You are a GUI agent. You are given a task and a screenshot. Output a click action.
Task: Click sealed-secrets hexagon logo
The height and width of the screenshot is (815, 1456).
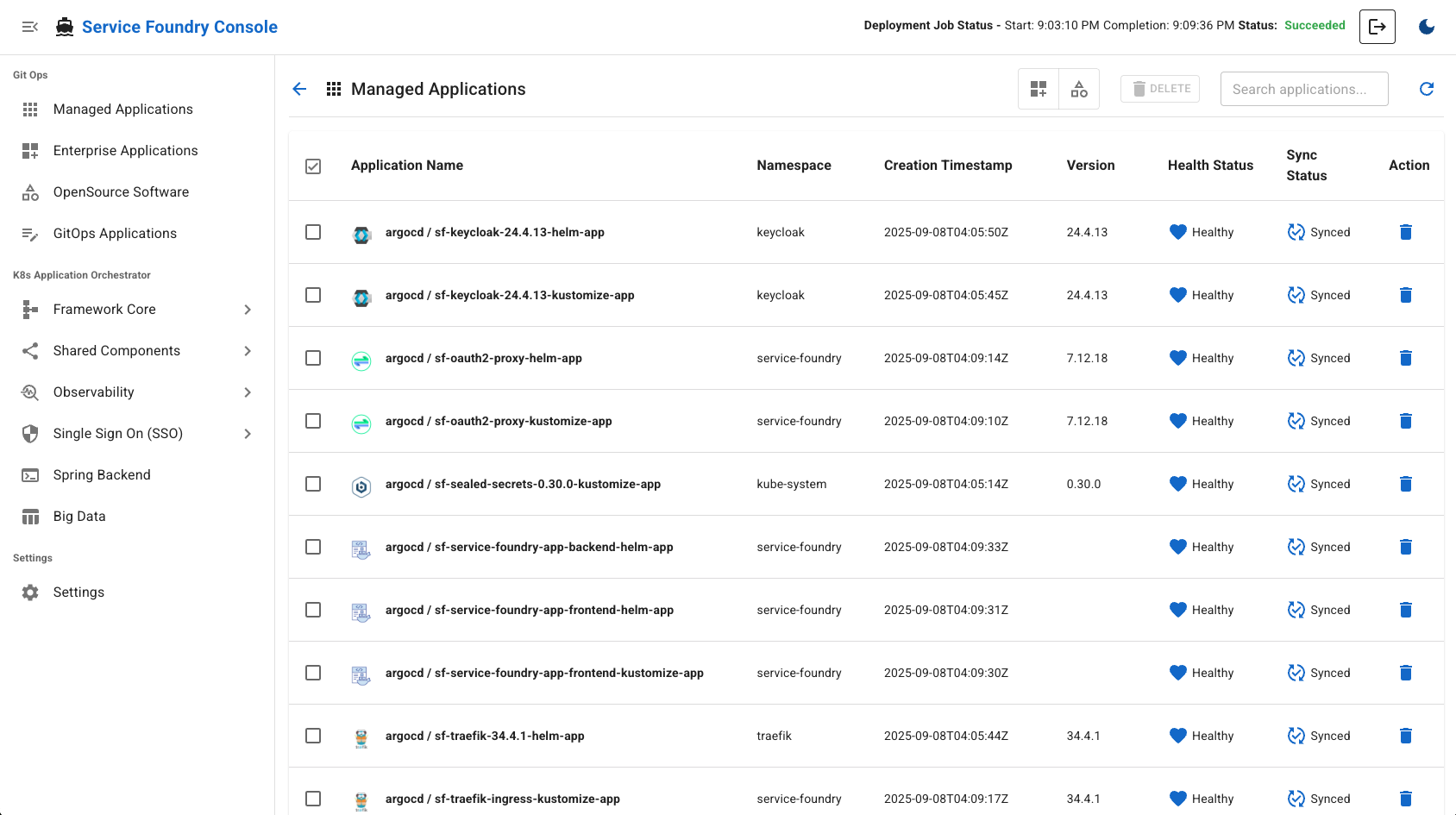point(361,486)
